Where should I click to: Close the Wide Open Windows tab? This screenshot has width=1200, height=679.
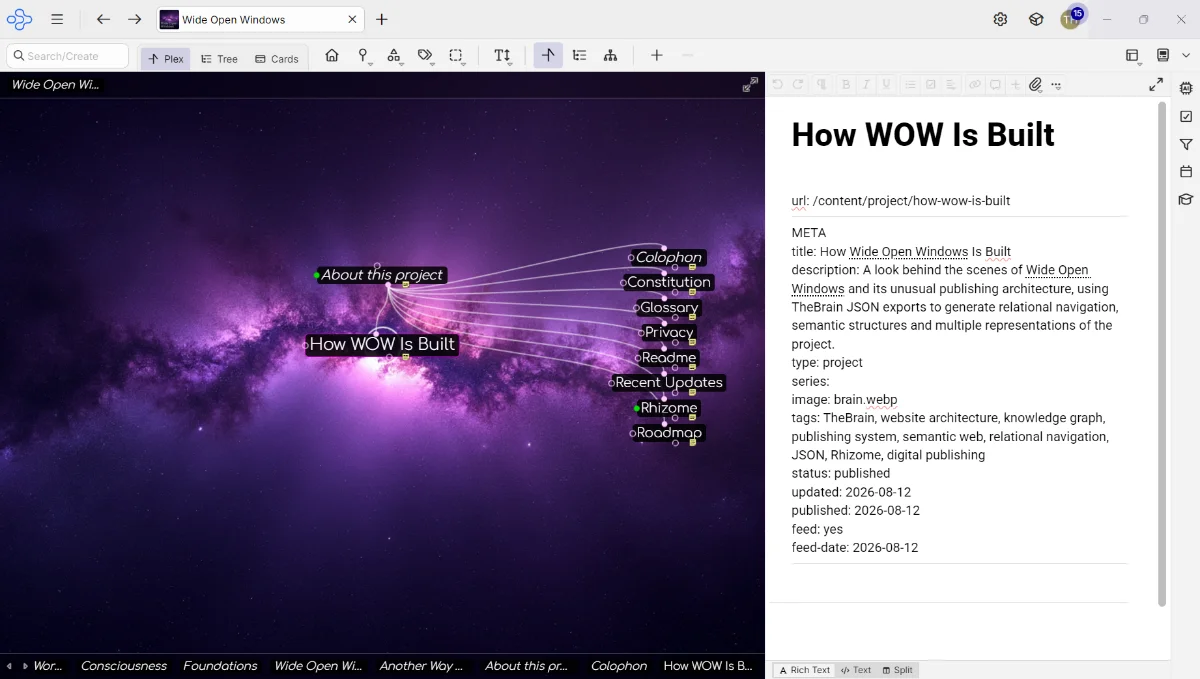[352, 19]
